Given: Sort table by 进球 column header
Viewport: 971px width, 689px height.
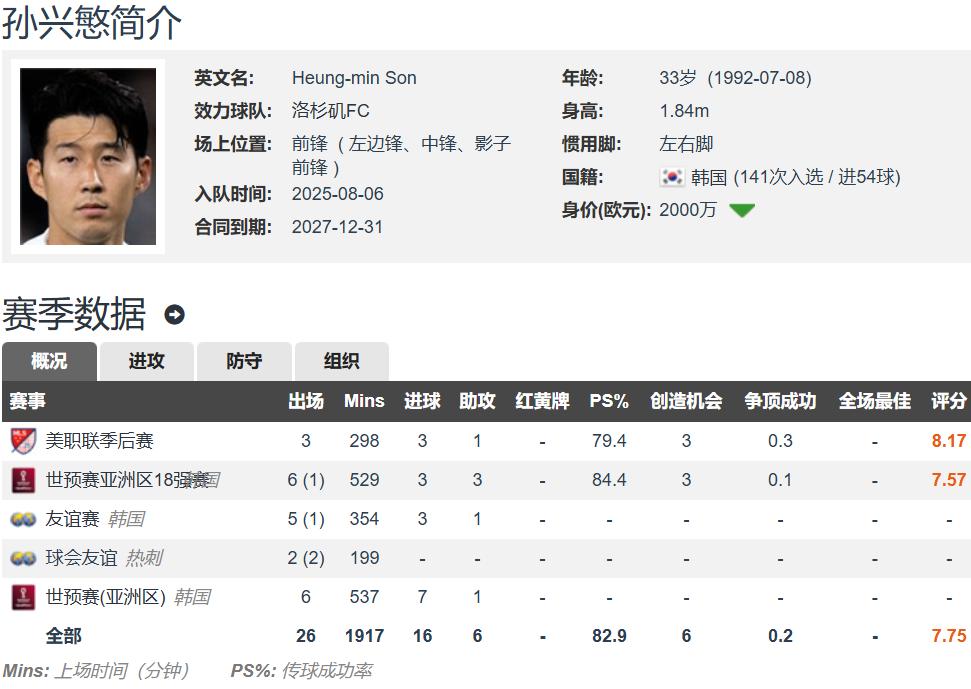Looking at the screenshot, I should click(x=422, y=401).
